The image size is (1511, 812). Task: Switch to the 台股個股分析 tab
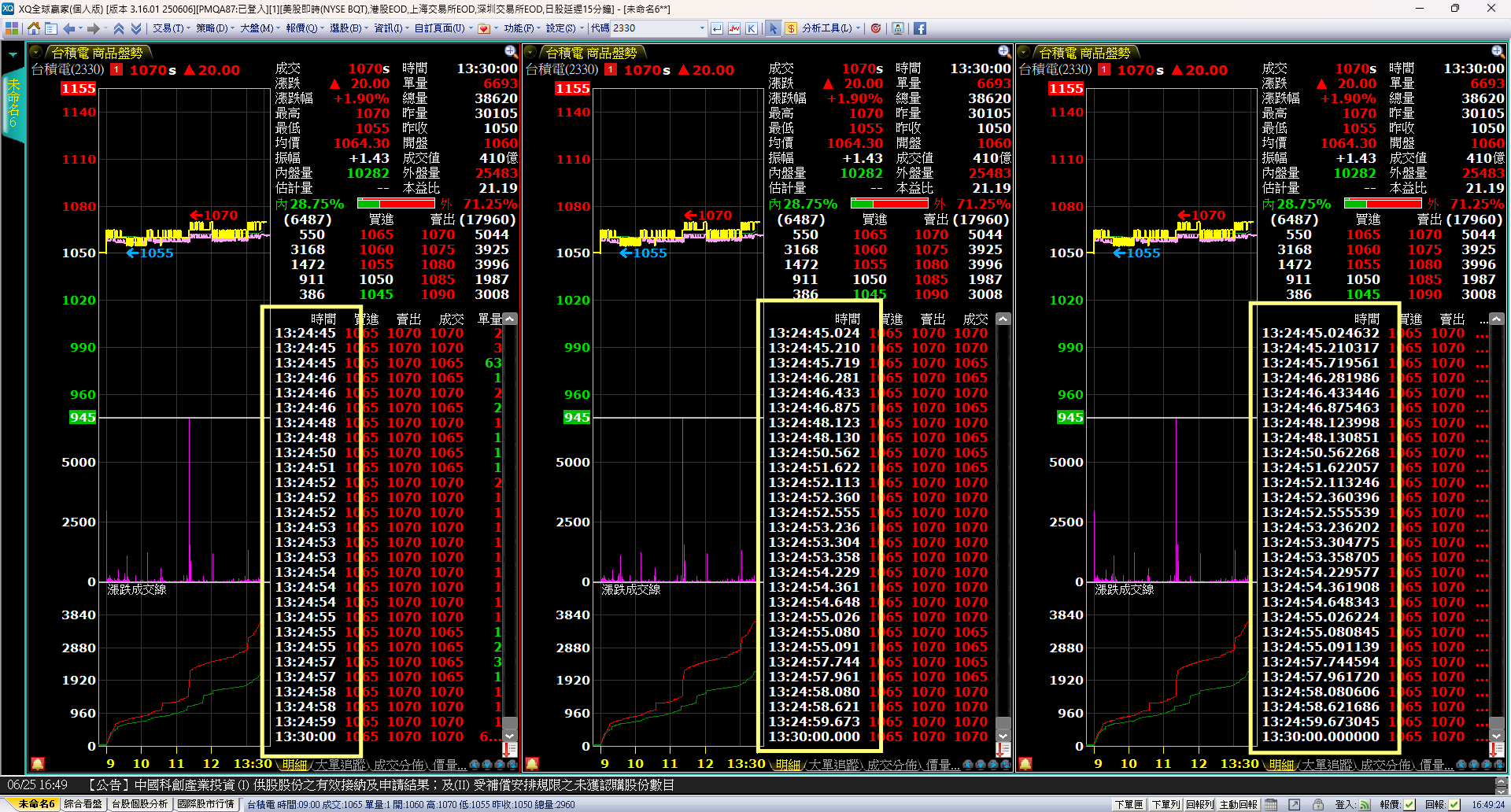coord(139,804)
